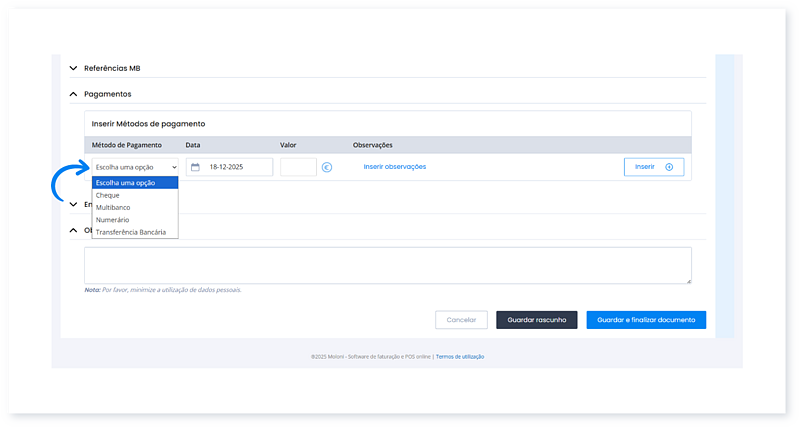Click the plus icon on Inserir button

tap(669, 167)
